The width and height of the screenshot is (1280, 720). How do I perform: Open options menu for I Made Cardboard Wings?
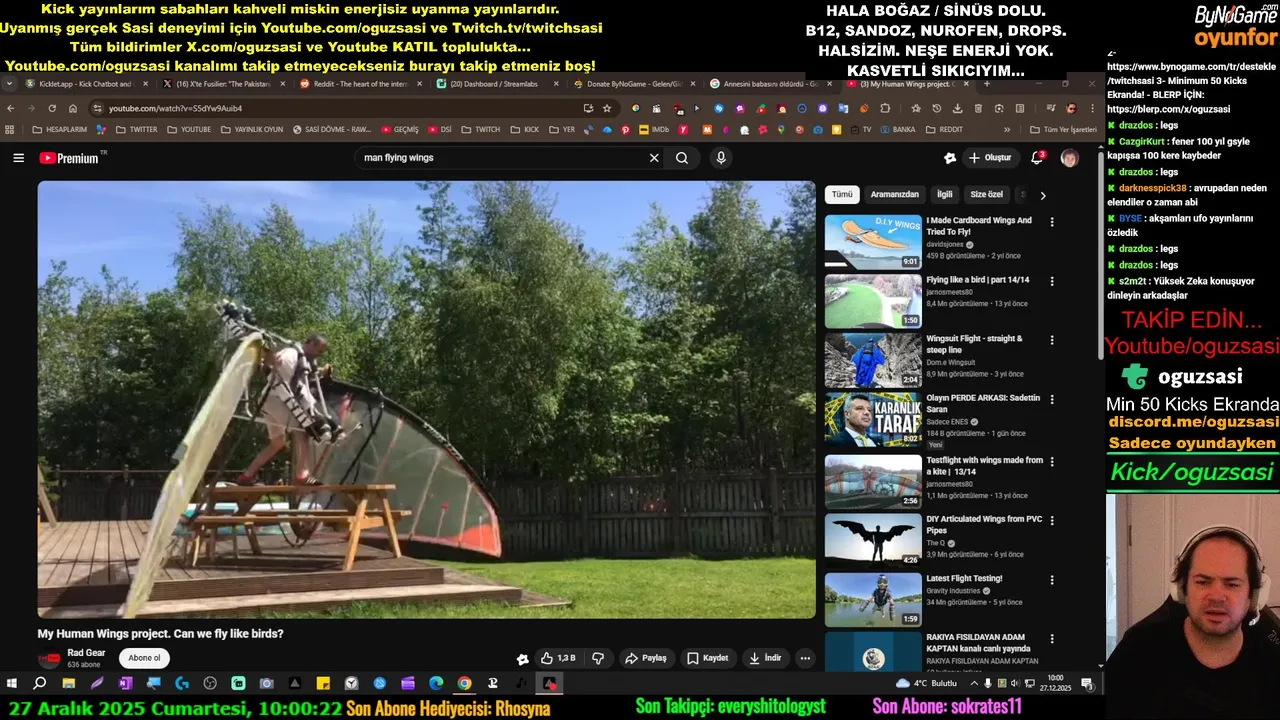click(x=1051, y=221)
